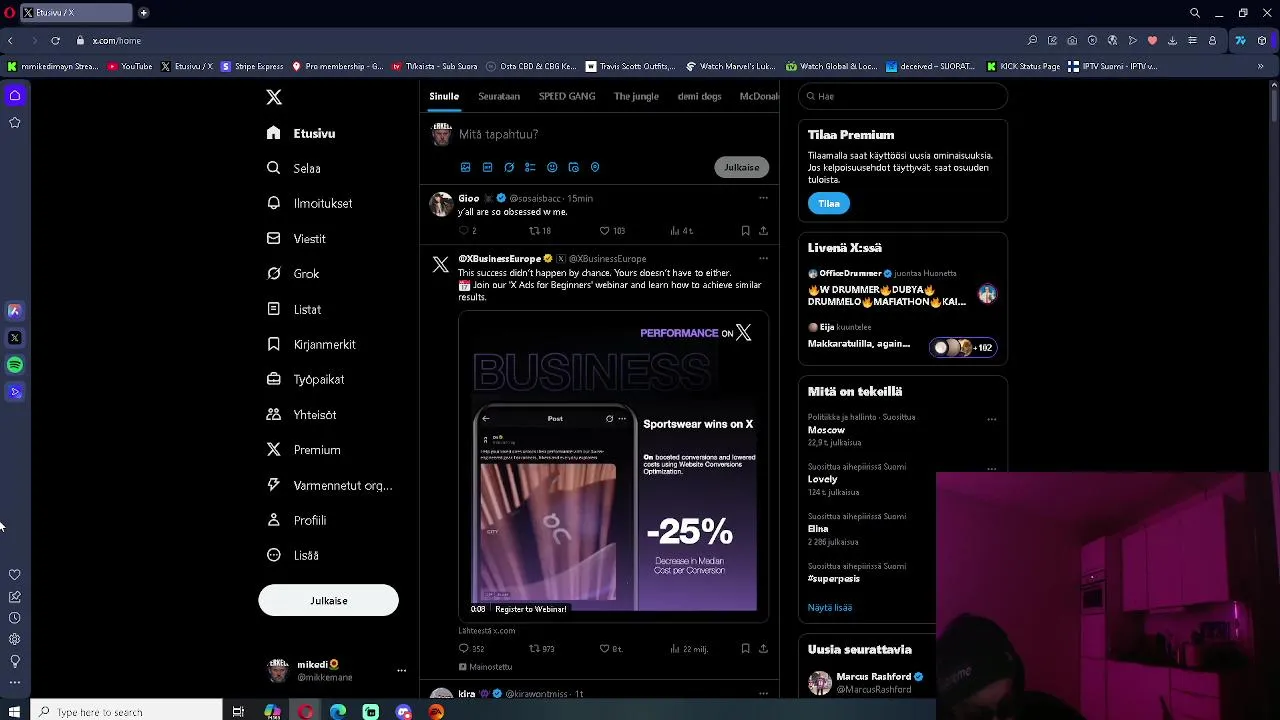The width and height of the screenshot is (1280, 720).
Task: Join the Eija Makkaratulilla space
Action: tap(902, 337)
